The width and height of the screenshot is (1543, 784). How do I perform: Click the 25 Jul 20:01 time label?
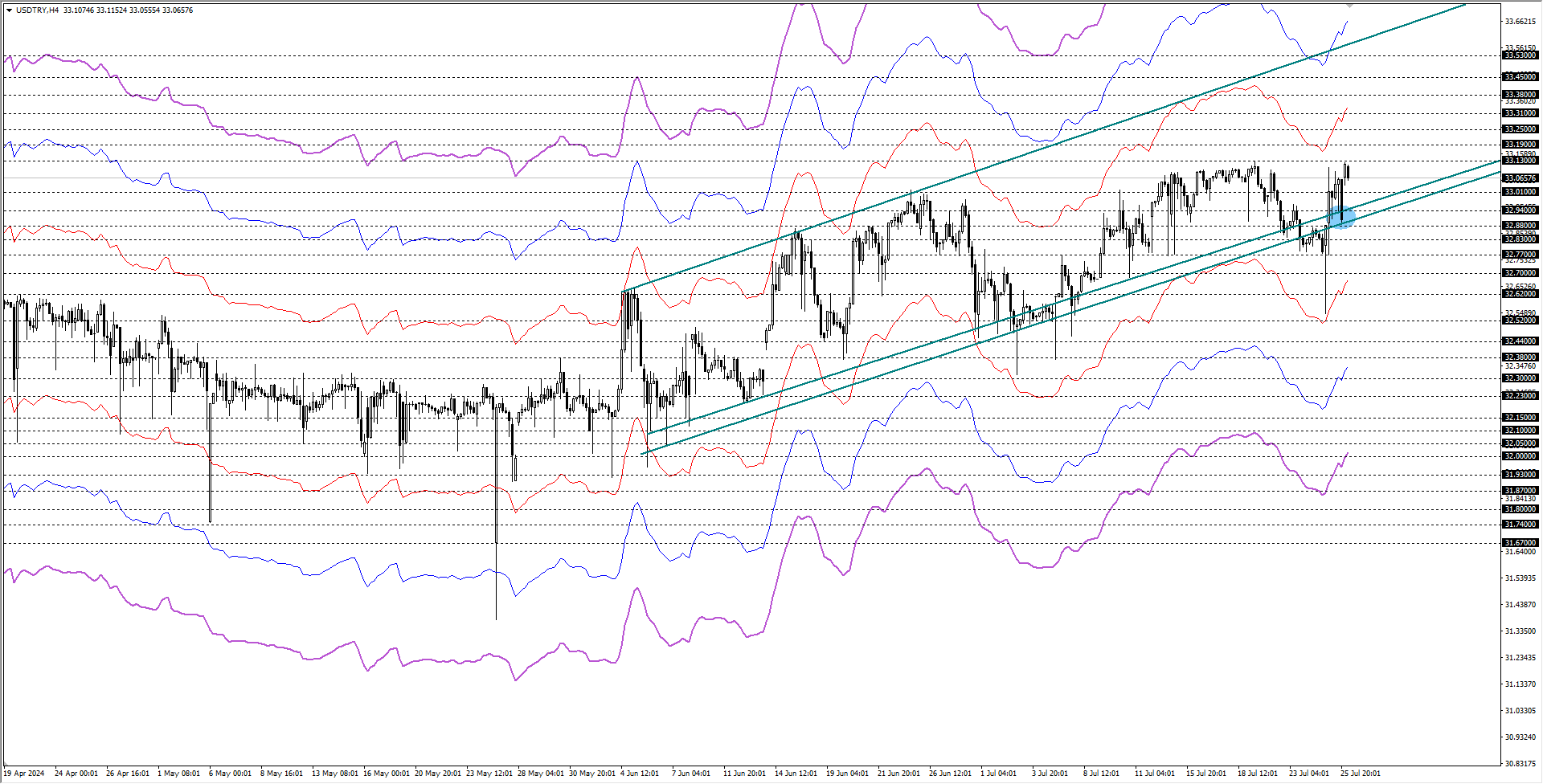coord(1361,774)
